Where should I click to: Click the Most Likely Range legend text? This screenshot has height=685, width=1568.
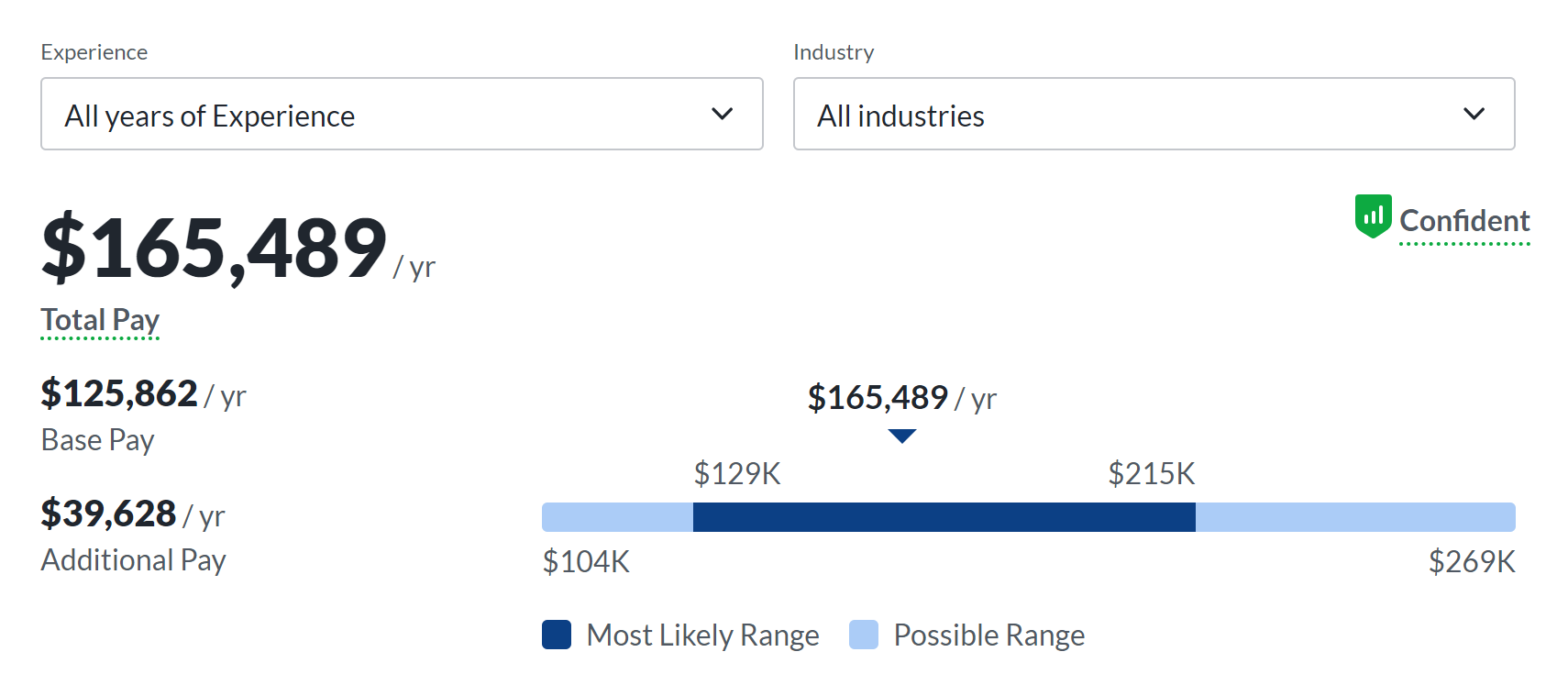tap(702, 635)
